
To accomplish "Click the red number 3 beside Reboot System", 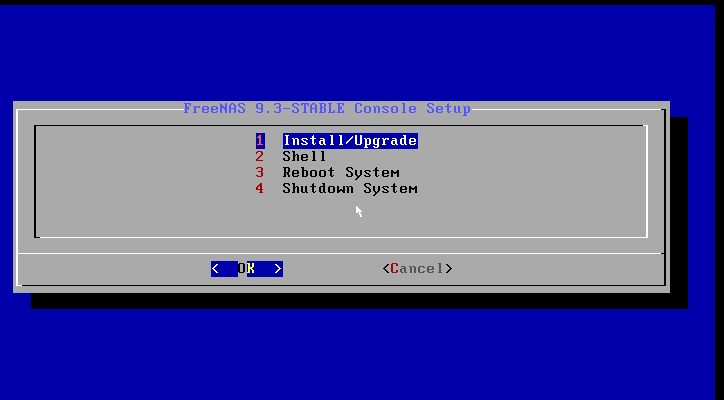I will [x=260, y=173].
